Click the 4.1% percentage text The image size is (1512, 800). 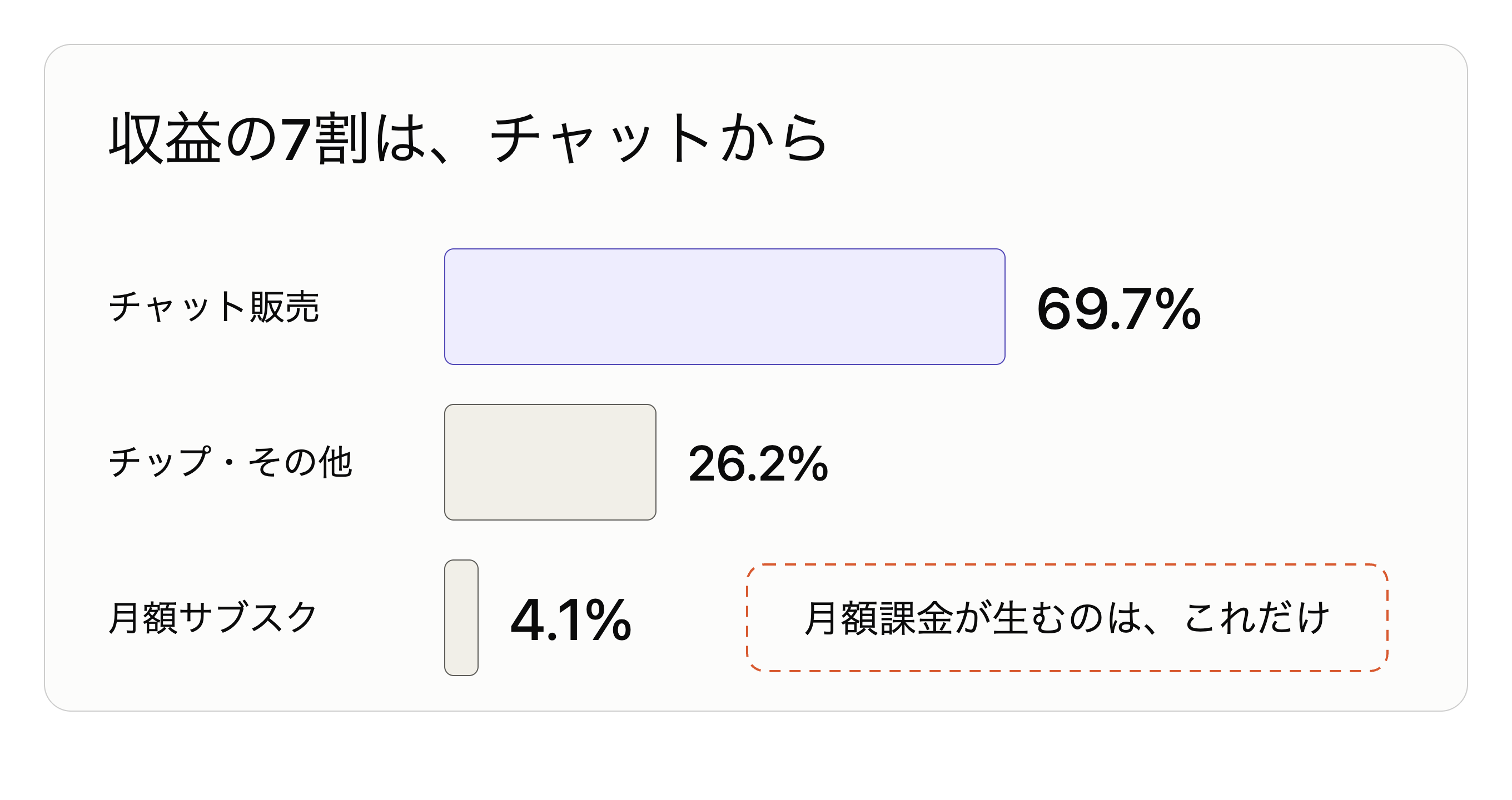point(570,619)
